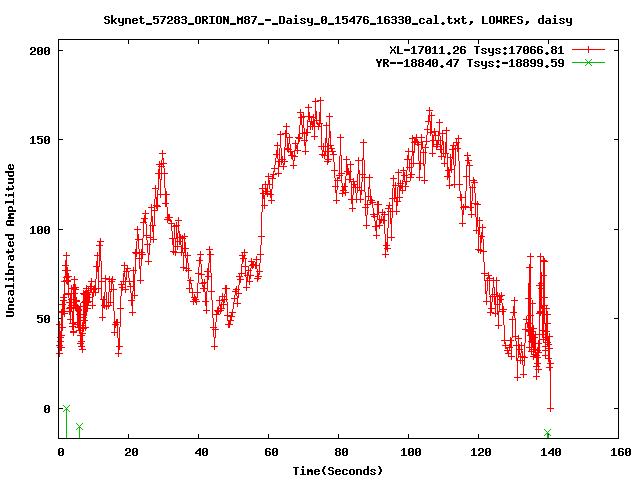Click the green X marker near 140 seconds
The width and height of the screenshot is (640, 480).
(x=548, y=433)
